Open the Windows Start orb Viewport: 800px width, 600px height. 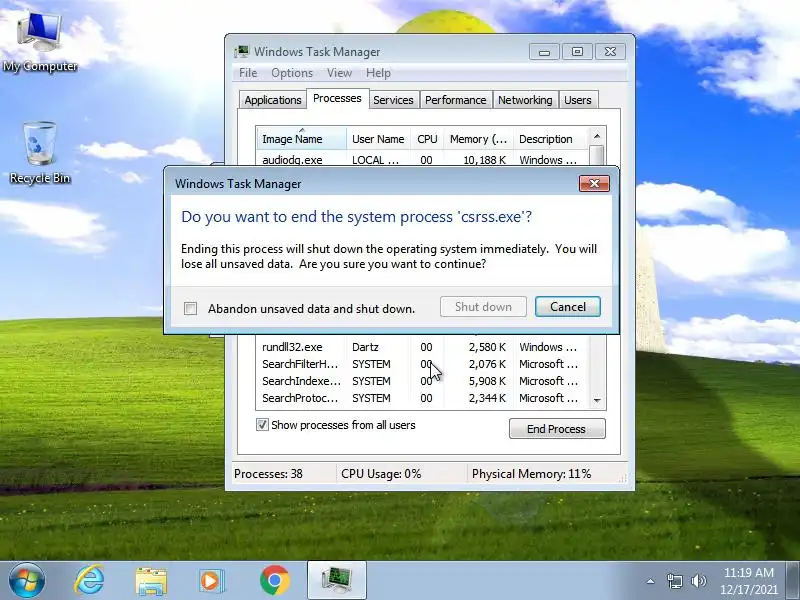pyautogui.click(x=27, y=581)
